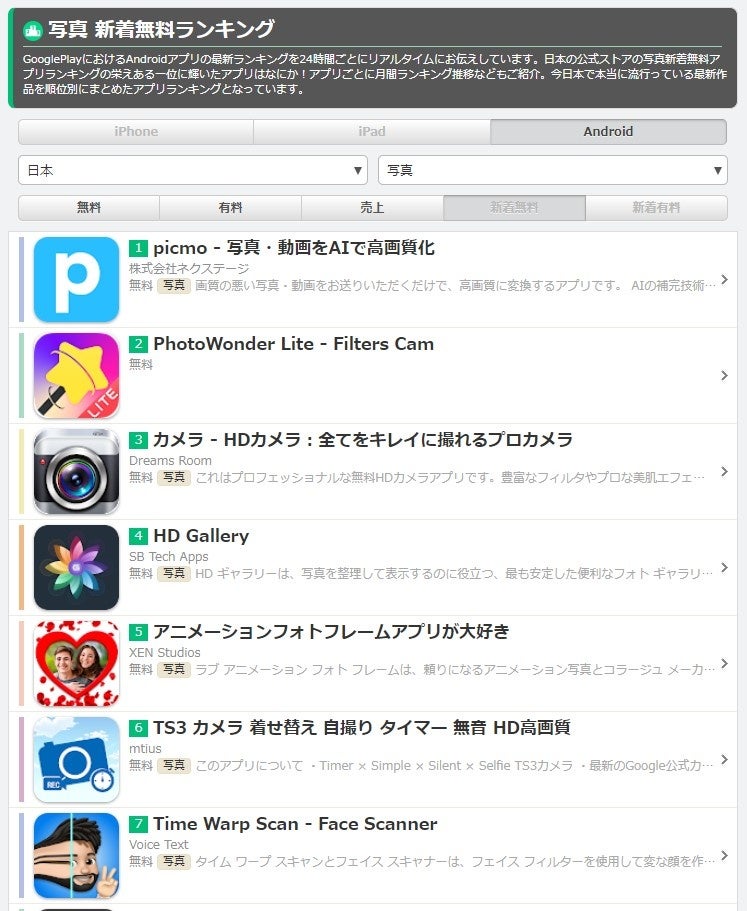Open the HD Gallery flower icon

point(76,568)
